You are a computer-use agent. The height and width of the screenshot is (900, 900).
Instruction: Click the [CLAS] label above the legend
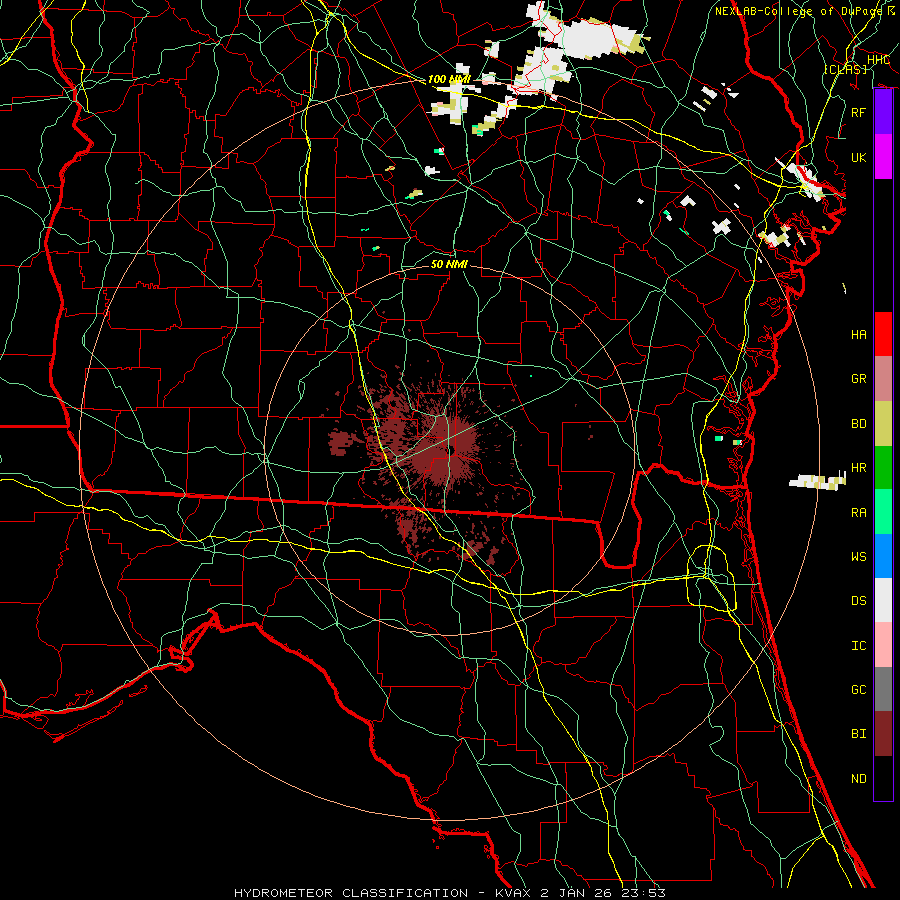pyautogui.click(x=845, y=69)
